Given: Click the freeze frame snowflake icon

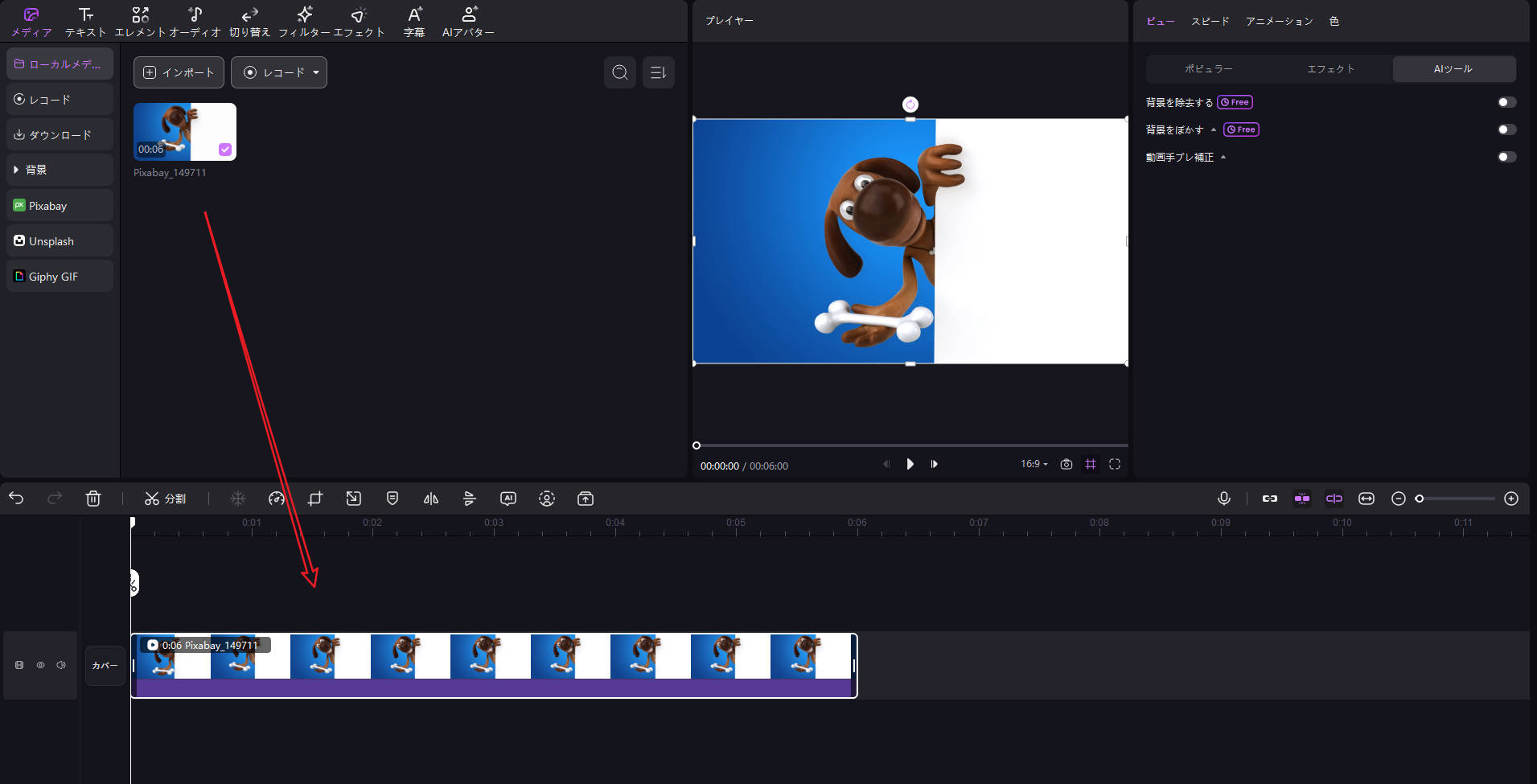Looking at the screenshot, I should pos(238,499).
